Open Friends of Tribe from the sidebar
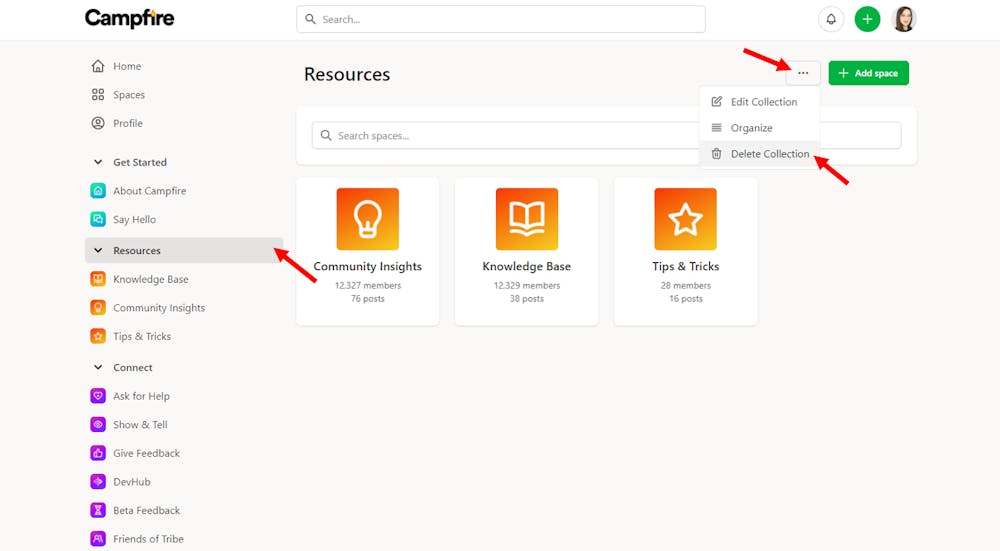 tap(148, 539)
